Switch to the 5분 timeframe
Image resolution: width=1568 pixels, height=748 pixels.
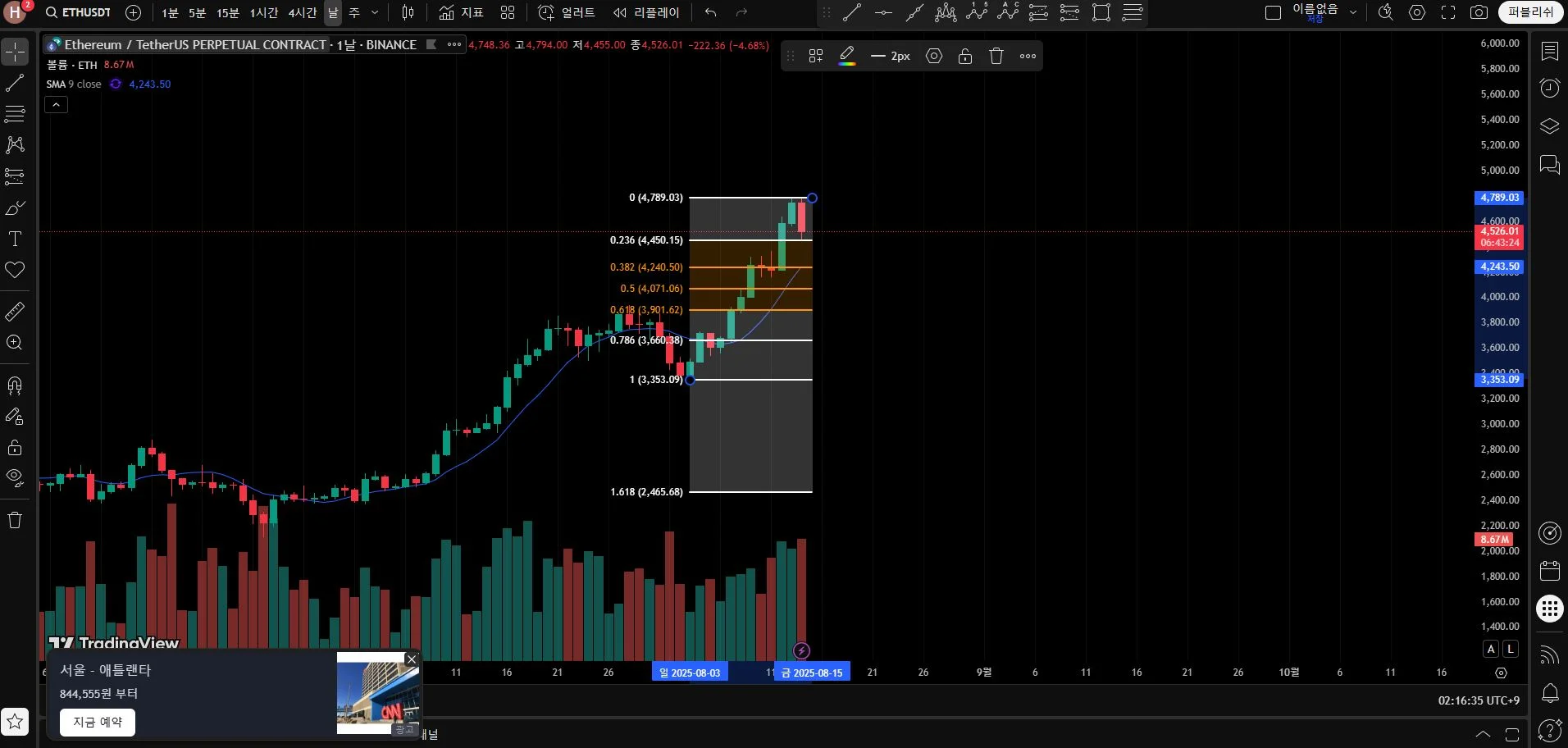point(198,12)
